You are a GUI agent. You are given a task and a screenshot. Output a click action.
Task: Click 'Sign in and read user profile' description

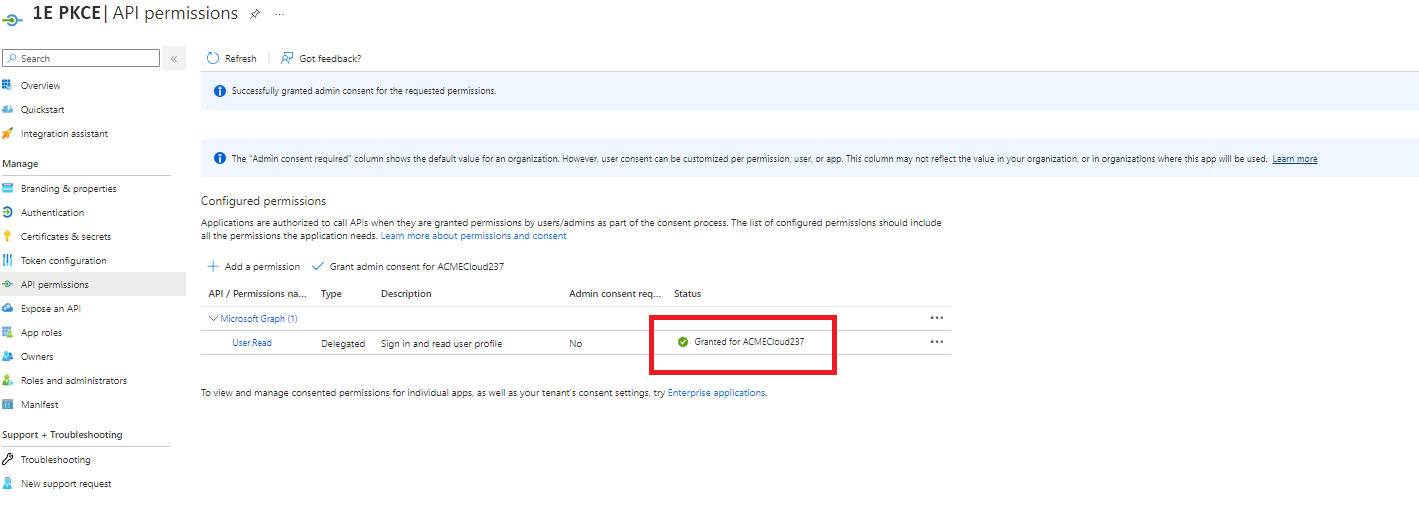coord(442,343)
